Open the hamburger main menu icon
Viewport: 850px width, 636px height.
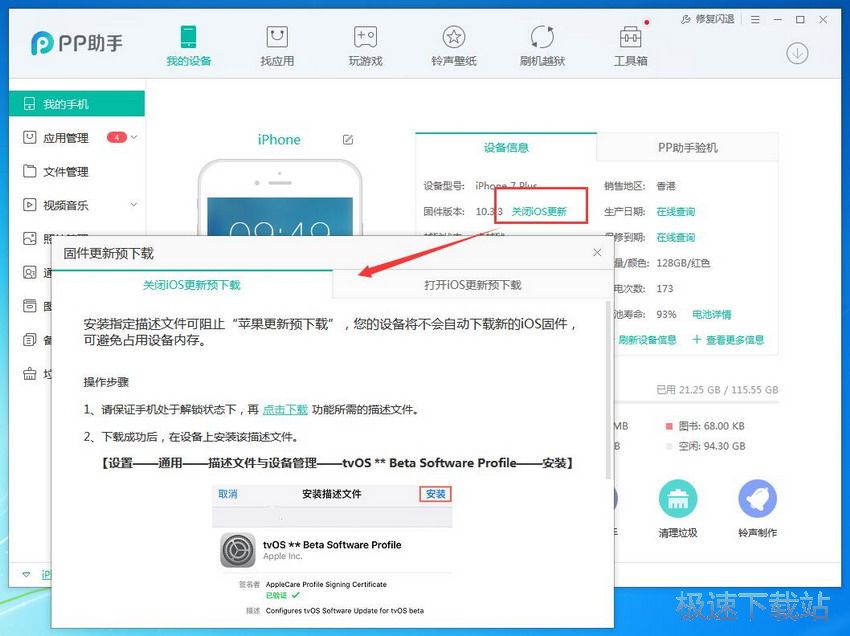755,20
